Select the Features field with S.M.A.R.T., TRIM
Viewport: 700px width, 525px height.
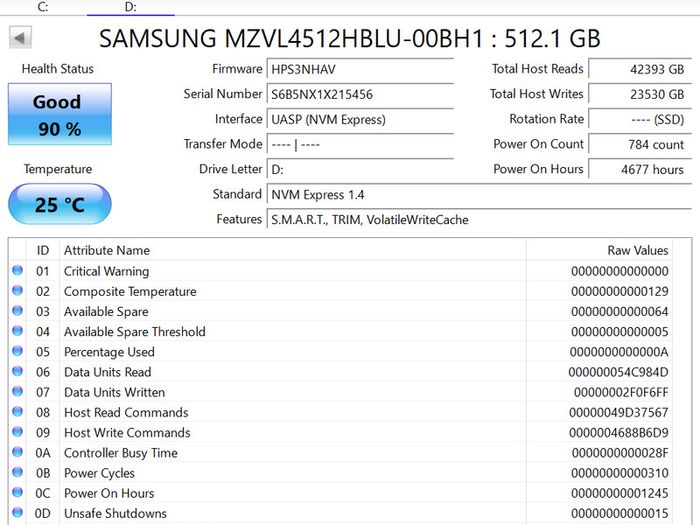[x=479, y=220]
